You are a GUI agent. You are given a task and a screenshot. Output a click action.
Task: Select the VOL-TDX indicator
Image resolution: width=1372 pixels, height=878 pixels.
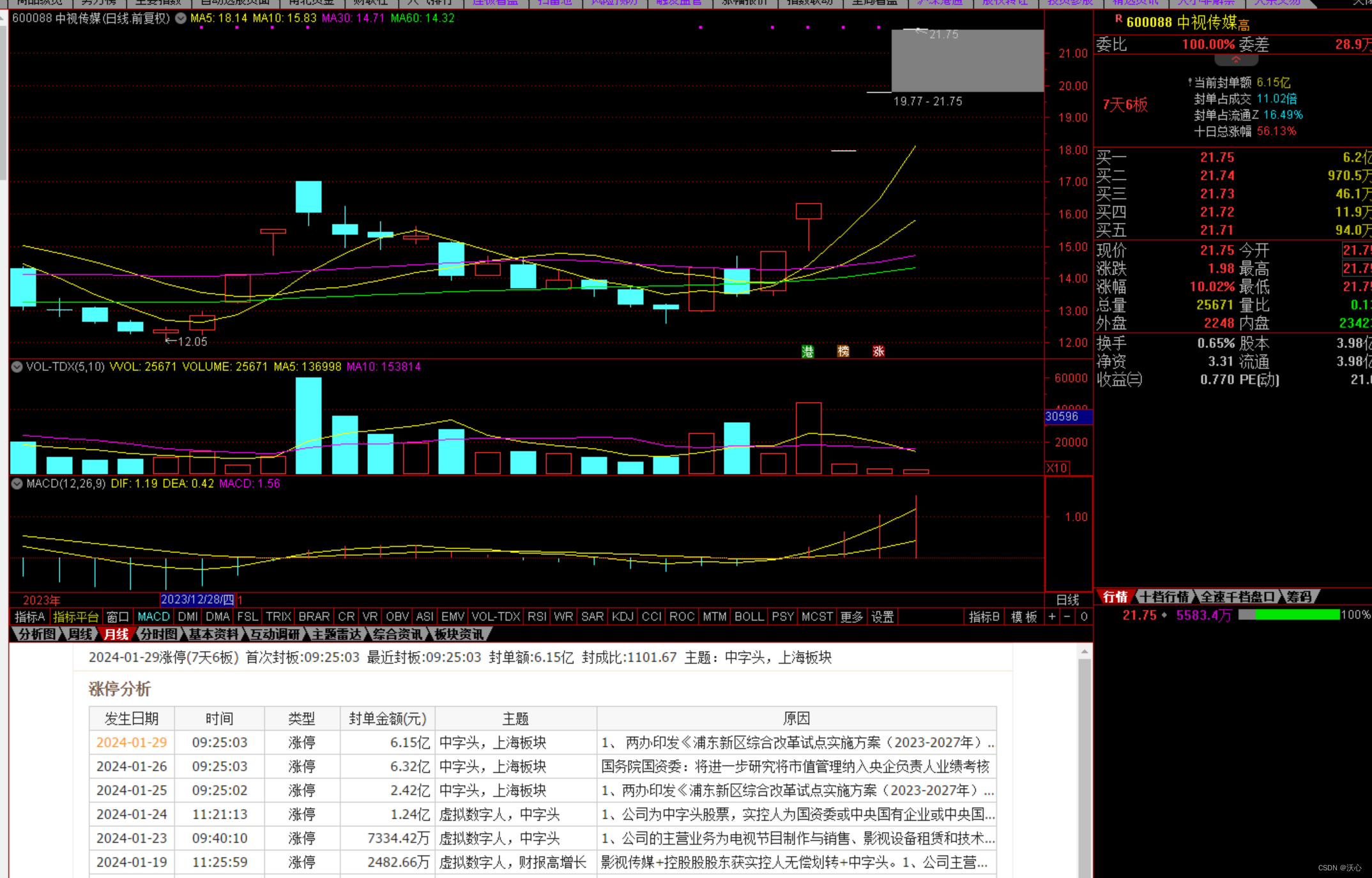(x=496, y=617)
